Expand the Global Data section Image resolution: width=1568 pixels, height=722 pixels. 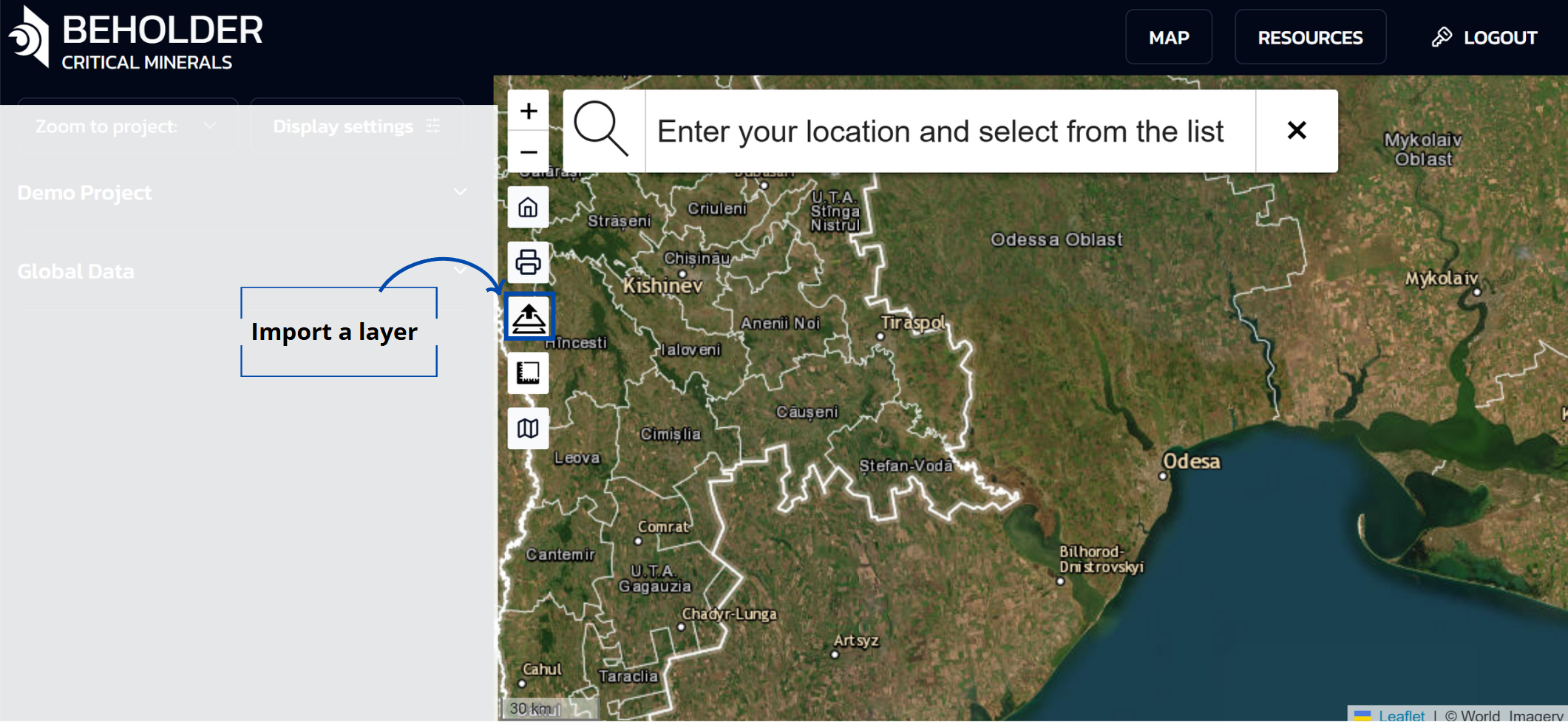[242, 271]
